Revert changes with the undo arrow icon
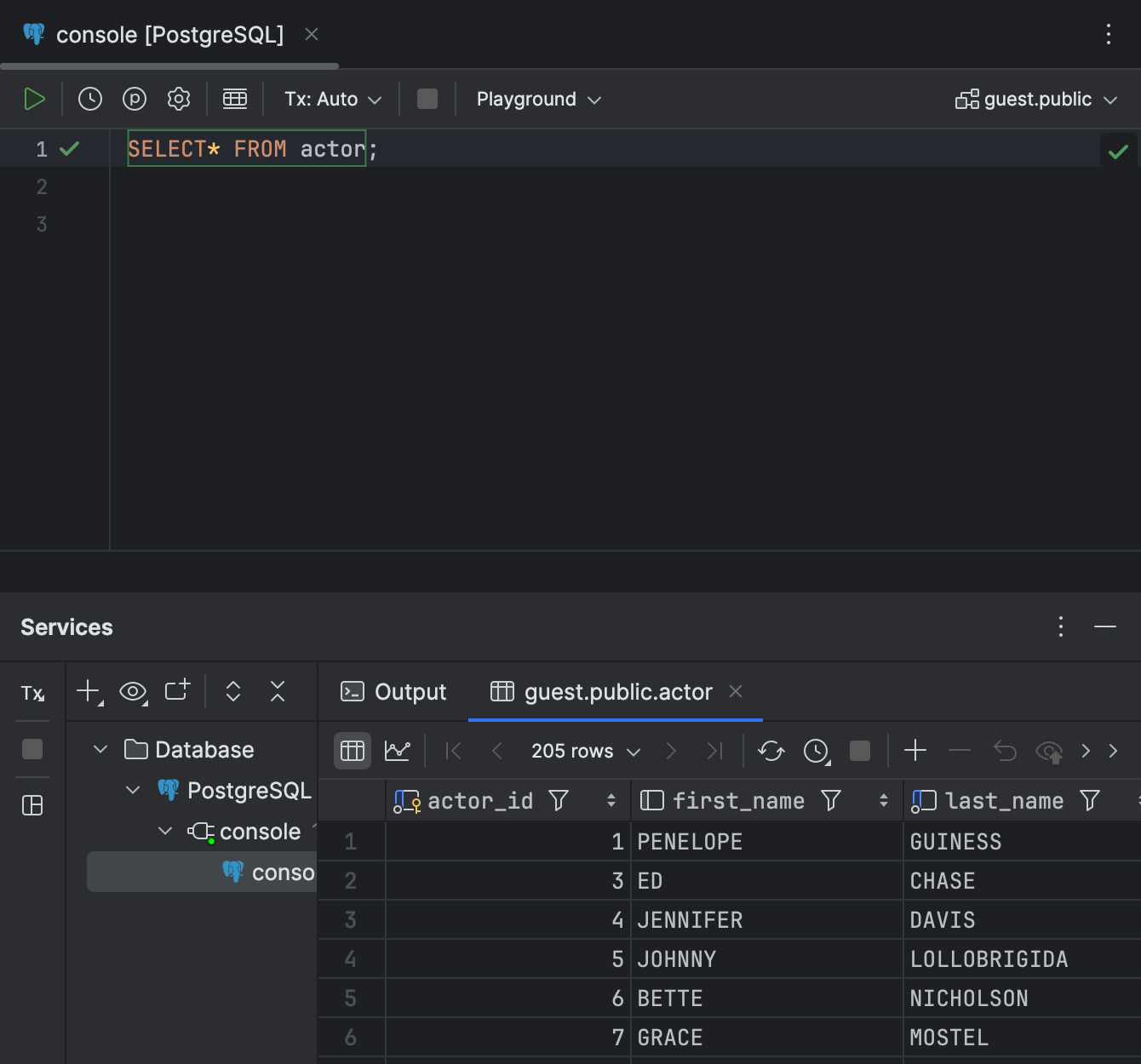1141x1064 pixels. pos(1005,751)
